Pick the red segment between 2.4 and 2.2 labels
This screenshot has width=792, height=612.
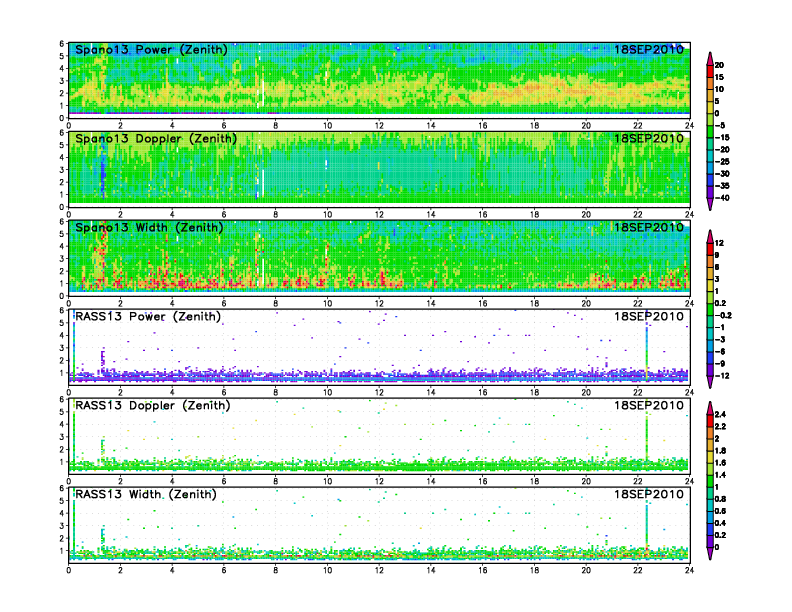click(x=710, y=421)
